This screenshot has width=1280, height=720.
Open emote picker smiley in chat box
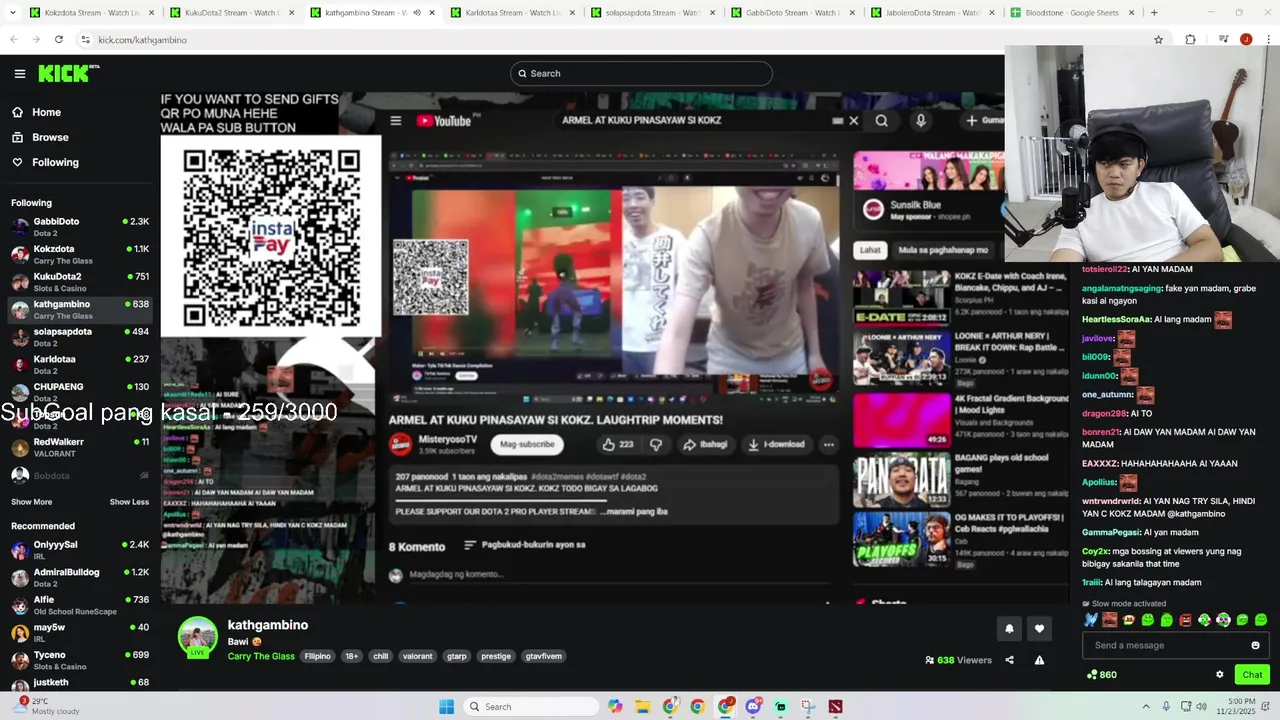pyautogui.click(x=1256, y=645)
